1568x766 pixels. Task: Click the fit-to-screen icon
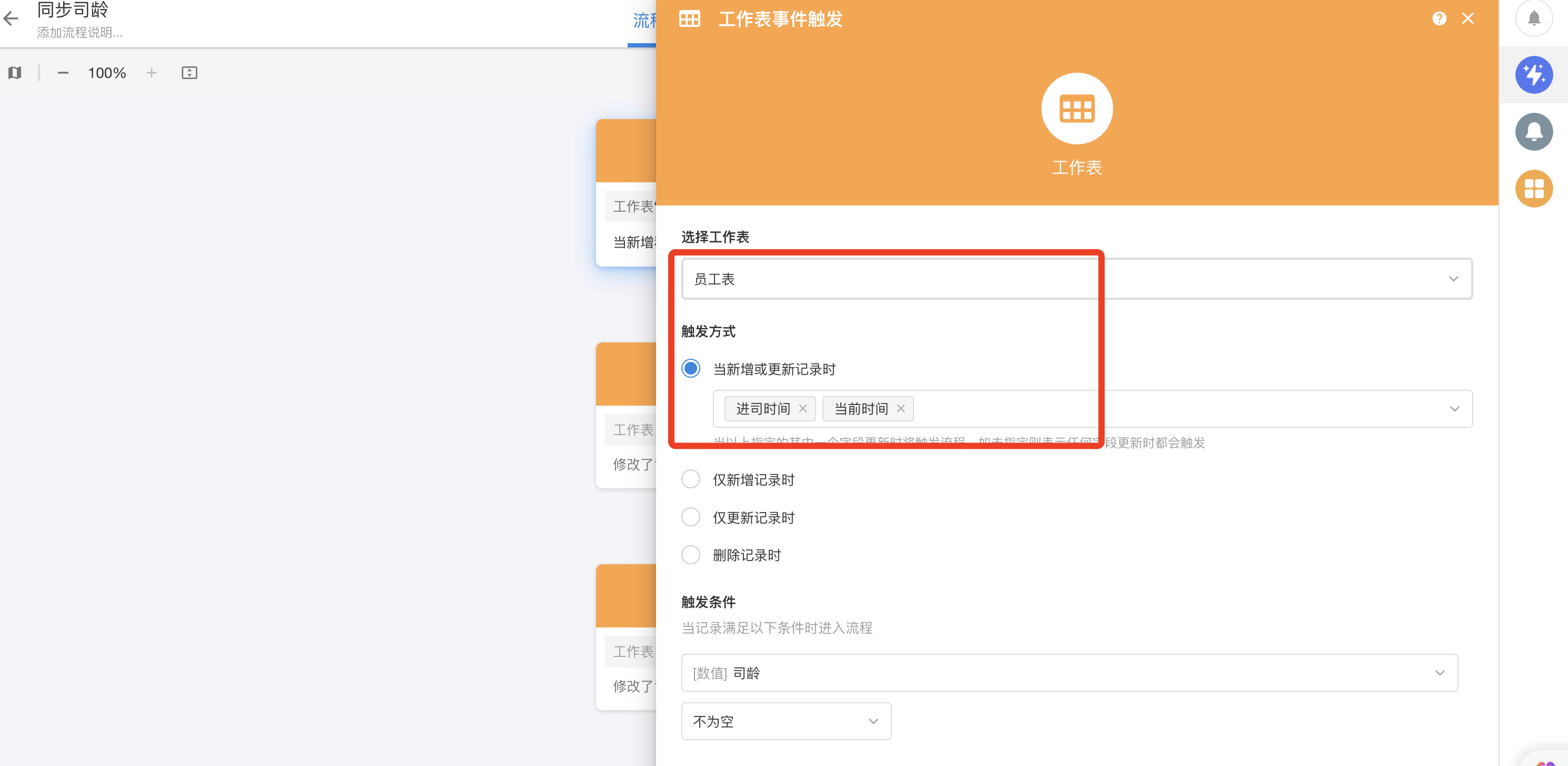pos(190,73)
